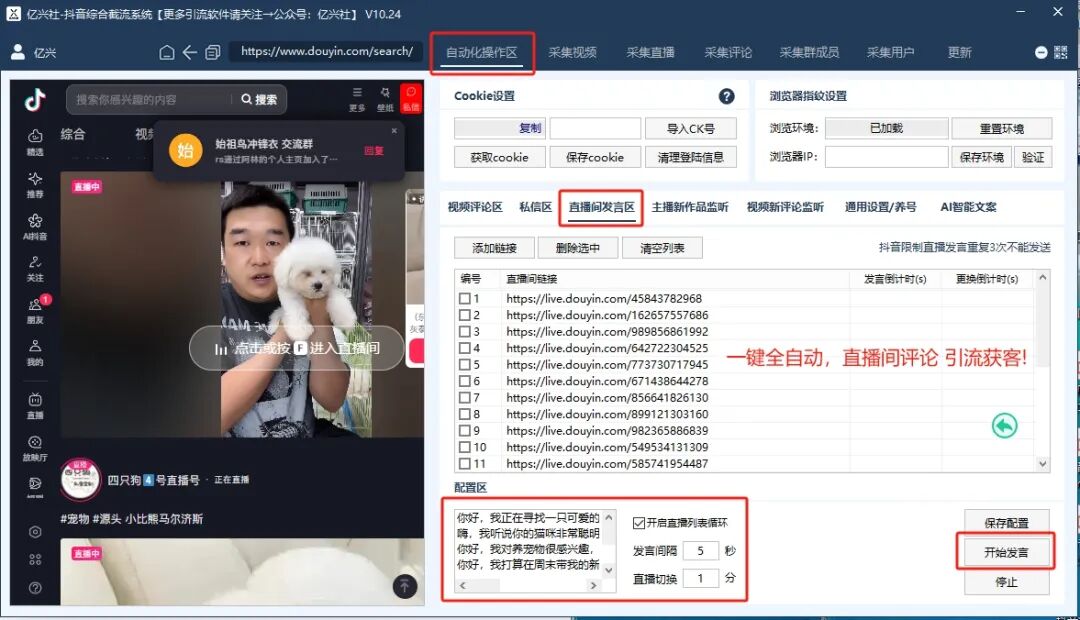Image resolution: width=1080 pixels, height=620 pixels.
Task: Click the browser back arrow icon
Action: tap(189, 52)
